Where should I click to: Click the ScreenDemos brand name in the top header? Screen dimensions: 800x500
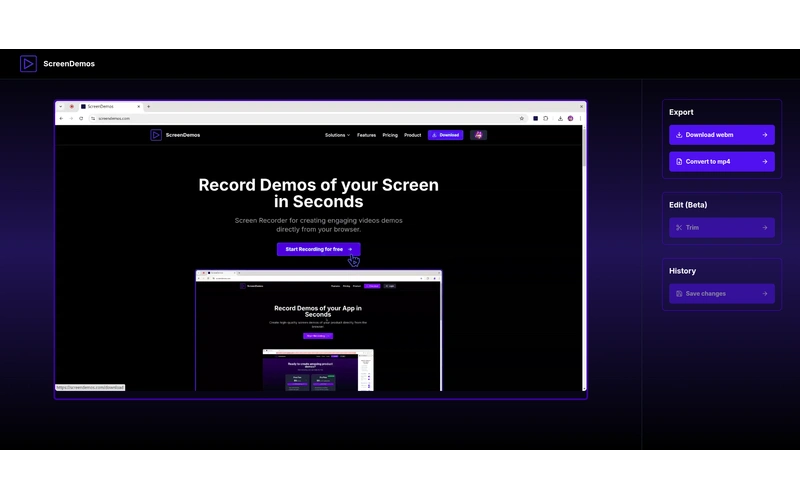[69, 64]
